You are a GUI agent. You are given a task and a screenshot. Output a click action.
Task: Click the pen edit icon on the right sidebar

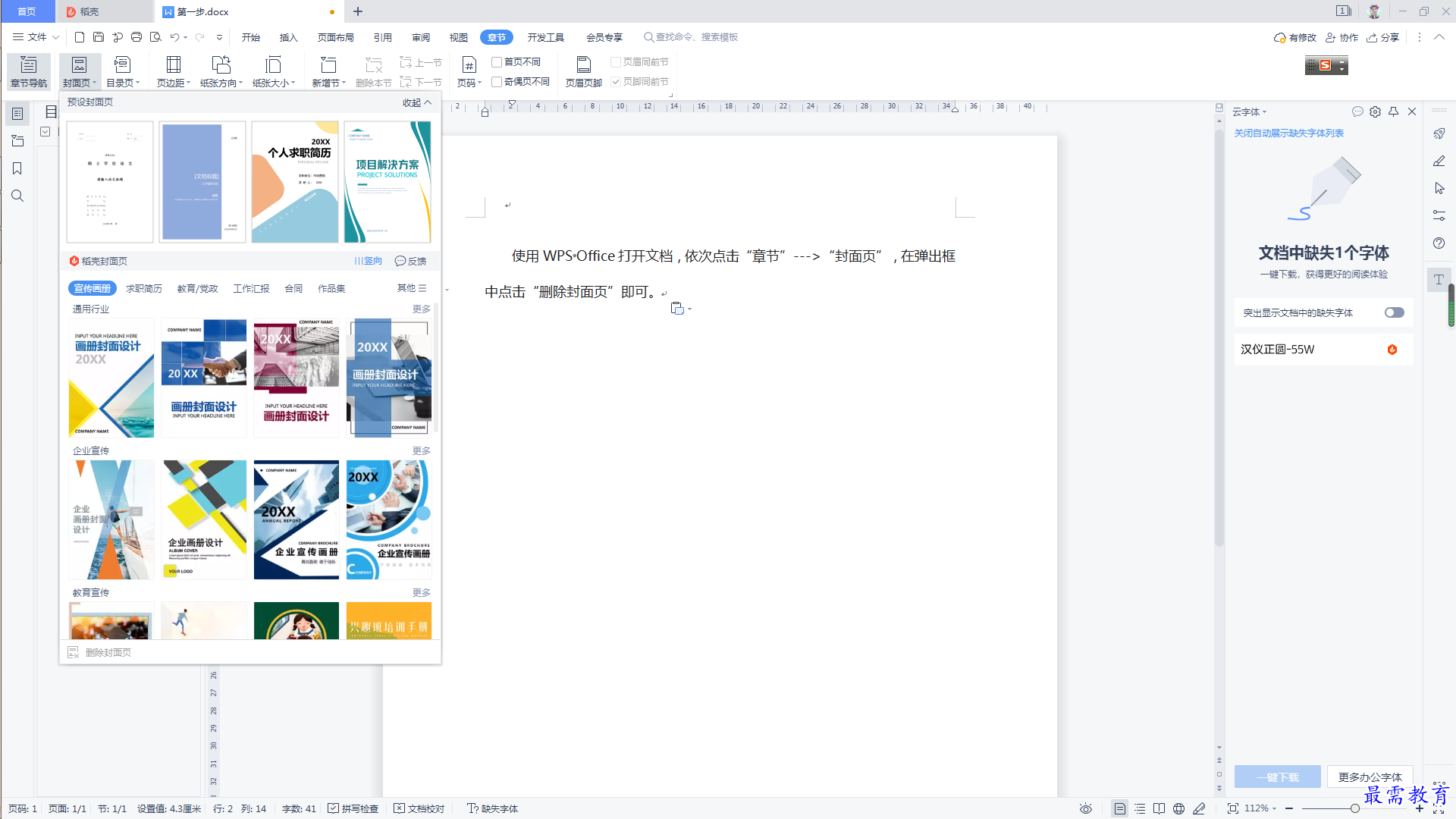tap(1439, 161)
